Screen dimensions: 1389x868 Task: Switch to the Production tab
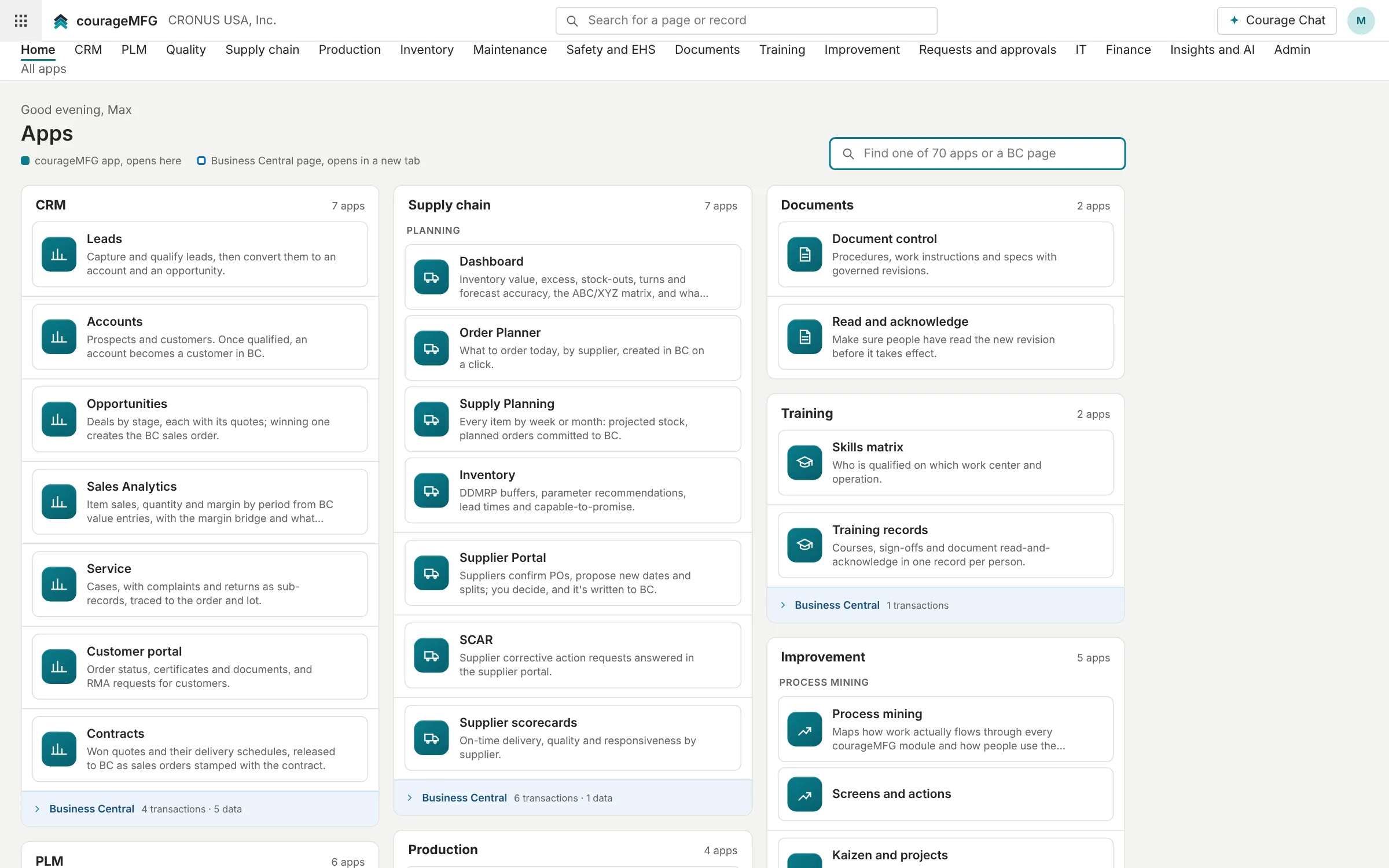pos(350,50)
